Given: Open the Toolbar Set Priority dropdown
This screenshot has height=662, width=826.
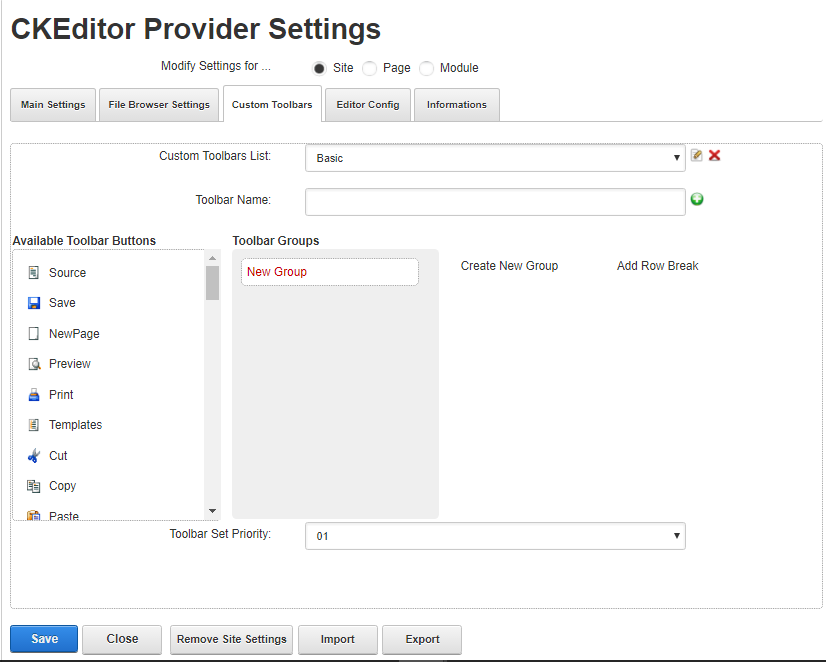Looking at the screenshot, I should click(495, 536).
